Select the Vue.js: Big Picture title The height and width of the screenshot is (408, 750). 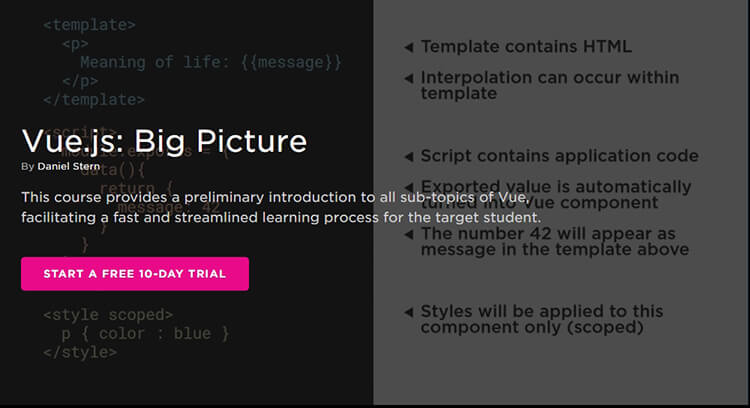tap(164, 142)
